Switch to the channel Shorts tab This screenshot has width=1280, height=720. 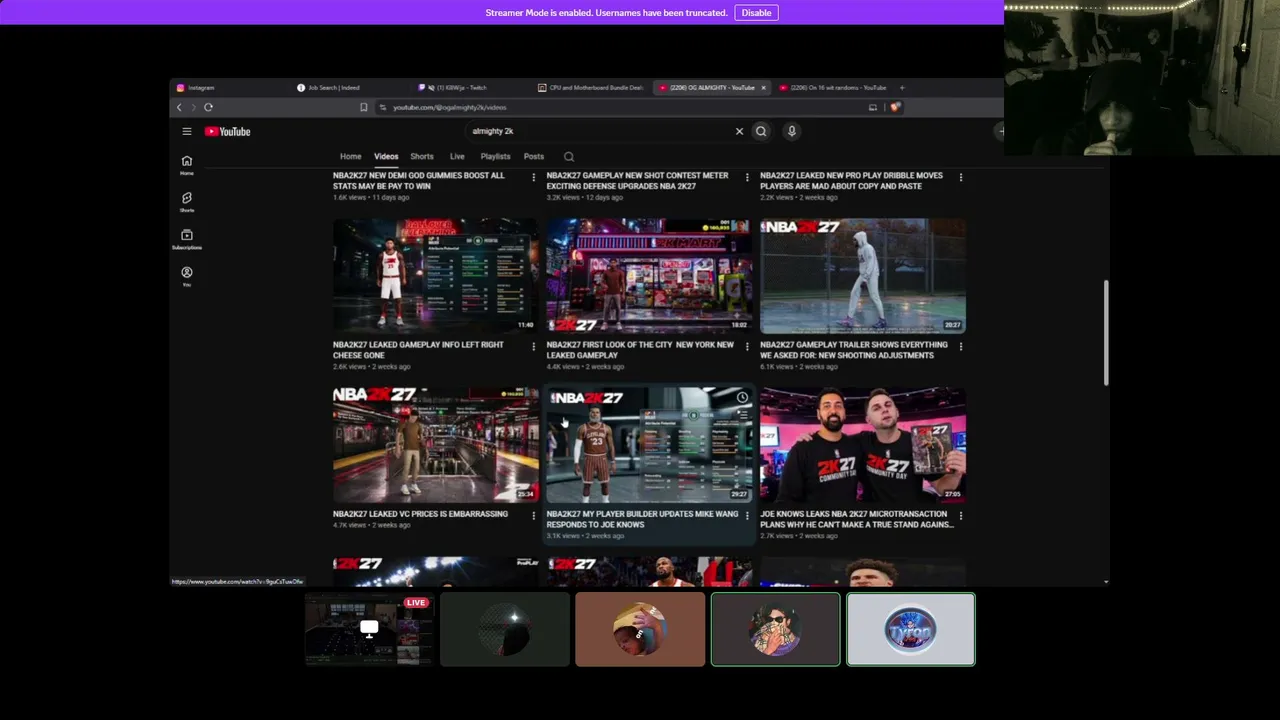click(x=422, y=157)
